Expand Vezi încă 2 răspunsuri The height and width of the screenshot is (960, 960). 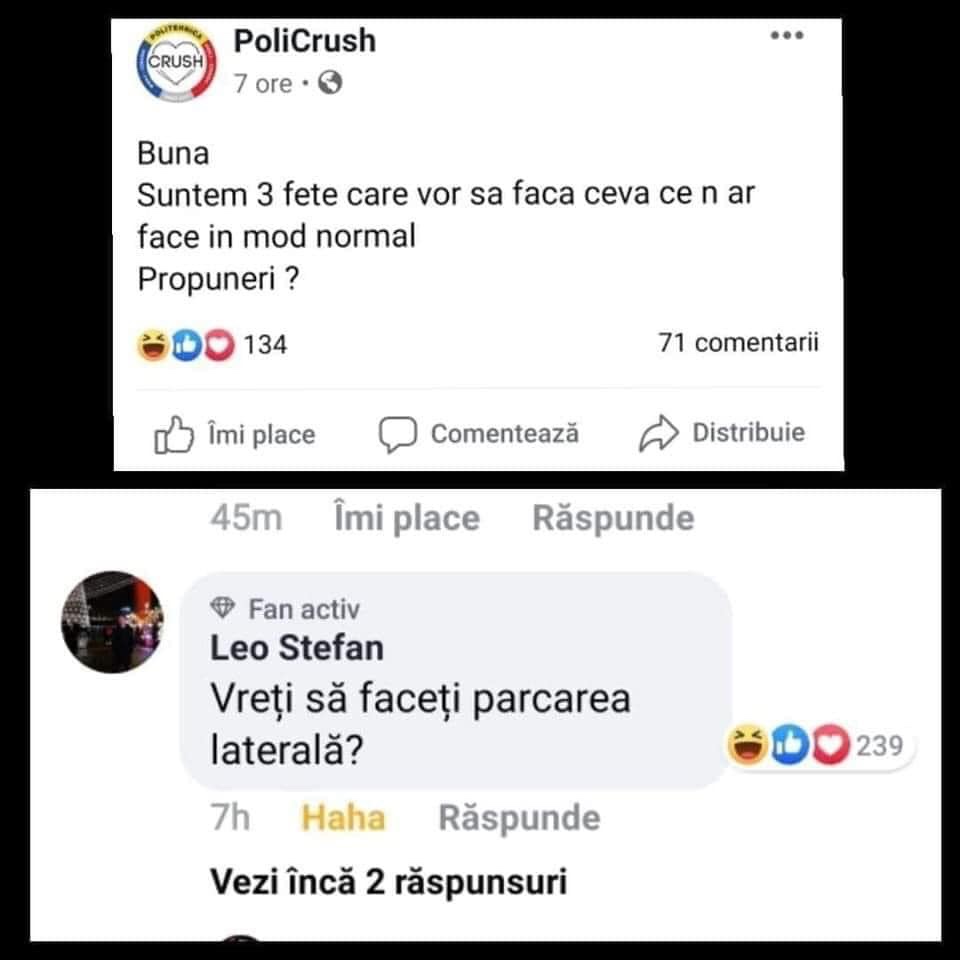[x=388, y=883]
